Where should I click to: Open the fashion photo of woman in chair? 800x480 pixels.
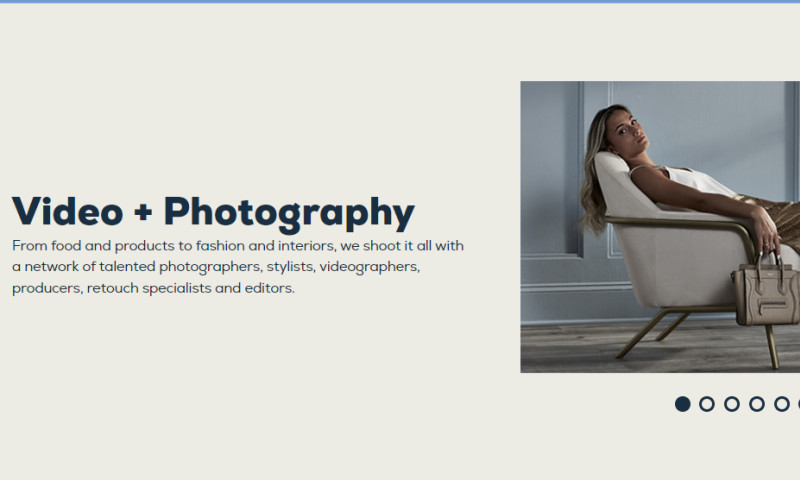click(660, 226)
